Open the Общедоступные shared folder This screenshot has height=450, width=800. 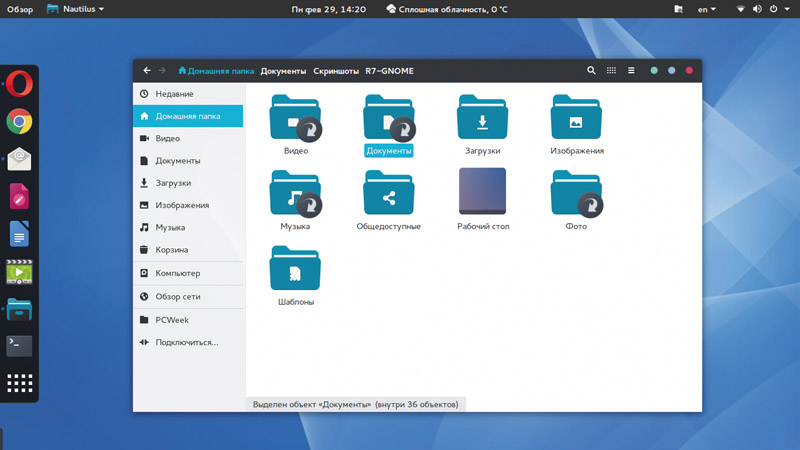(x=389, y=193)
